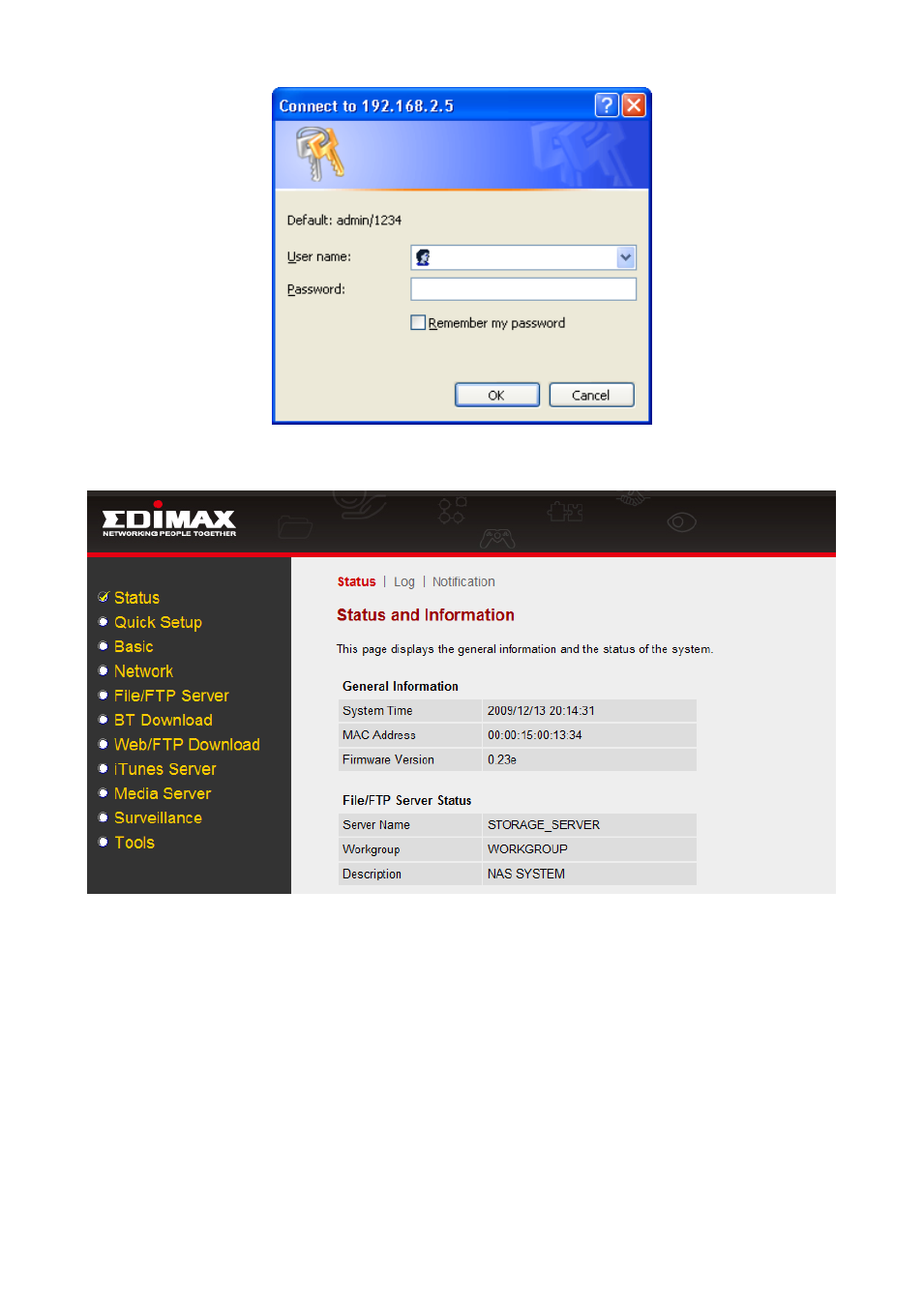924x1306 pixels.
Task: Open the Network settings menu
Action: click(143, 671)
